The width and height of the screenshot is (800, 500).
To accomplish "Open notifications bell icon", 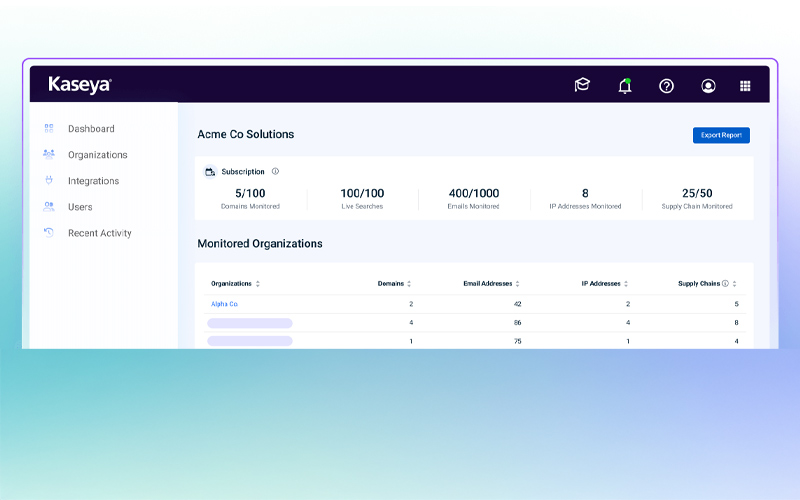I will (625, 86).
